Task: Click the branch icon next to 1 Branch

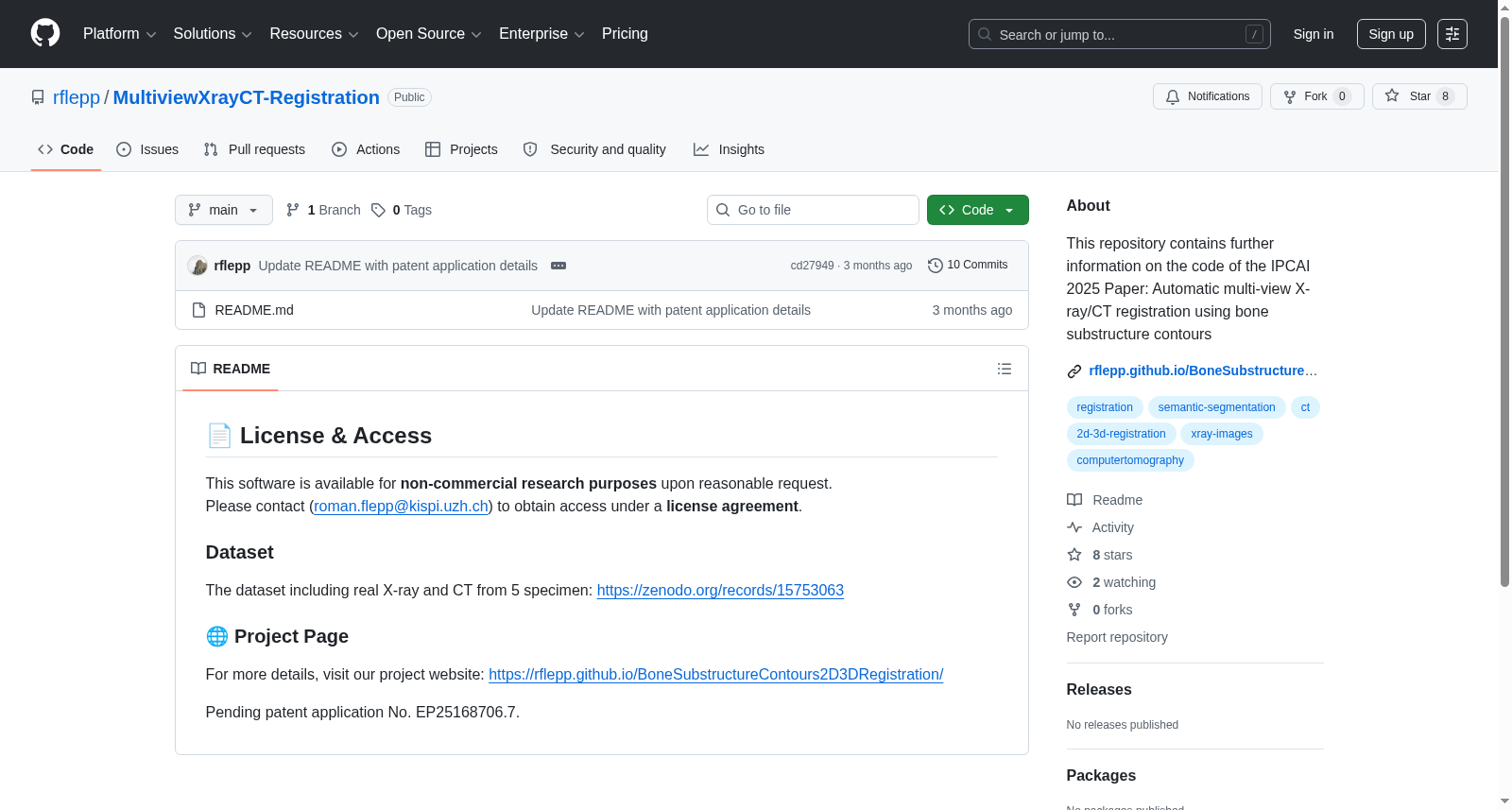Action: tap(293, 210)
